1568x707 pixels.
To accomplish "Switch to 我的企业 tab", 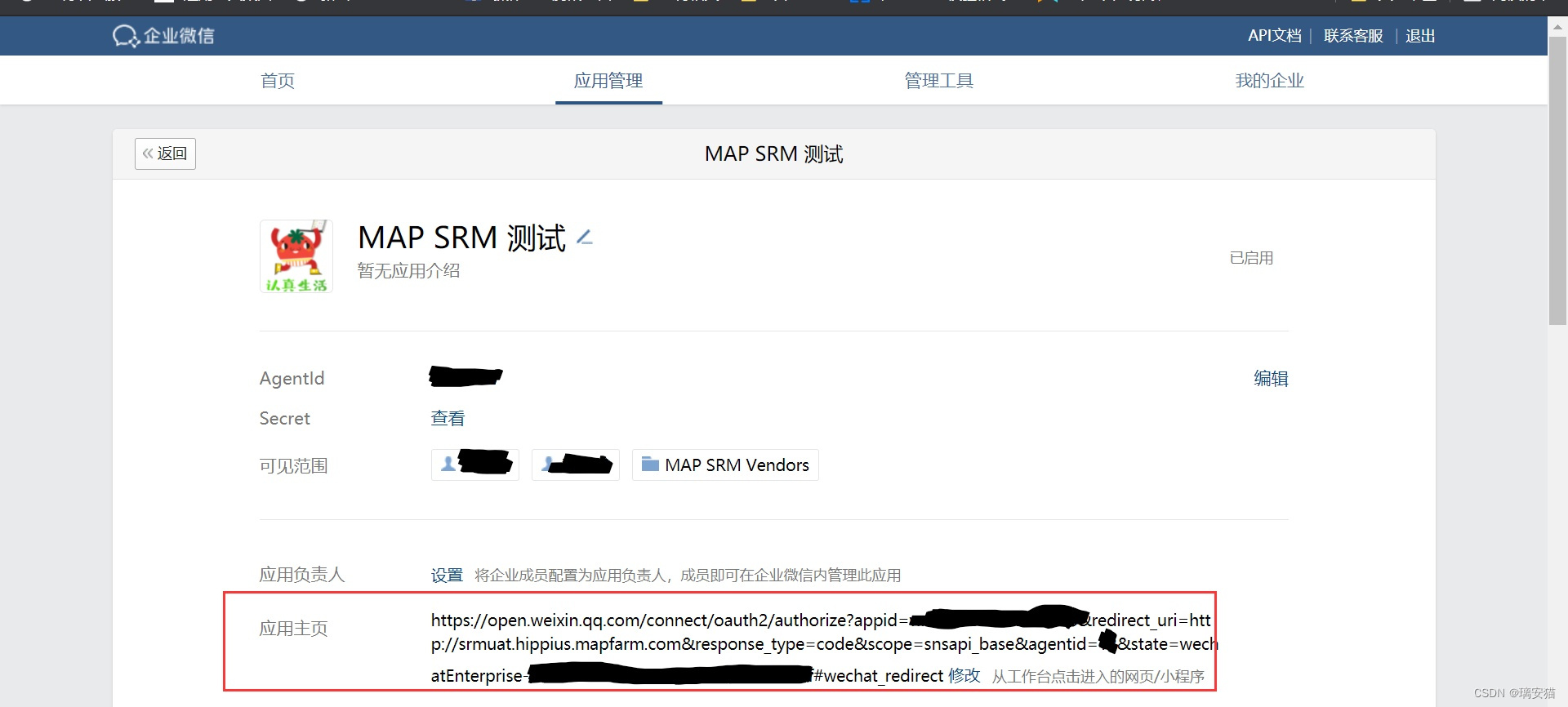I will (x=1269, y=81).
